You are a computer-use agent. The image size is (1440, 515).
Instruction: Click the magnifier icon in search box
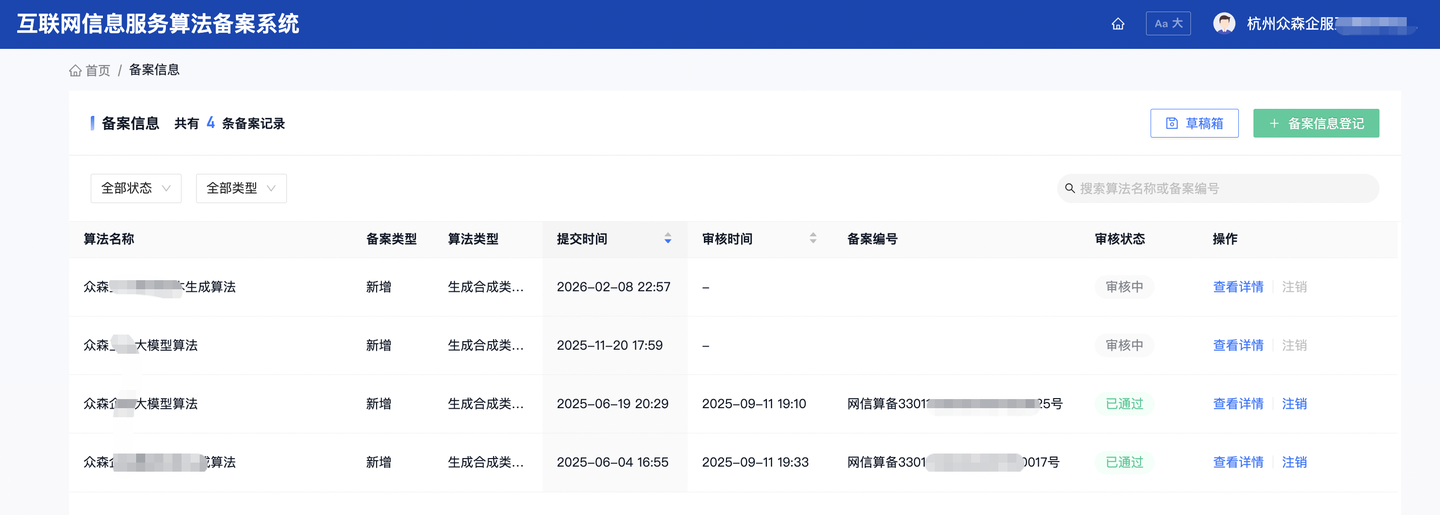click(x=1070, y=188)
